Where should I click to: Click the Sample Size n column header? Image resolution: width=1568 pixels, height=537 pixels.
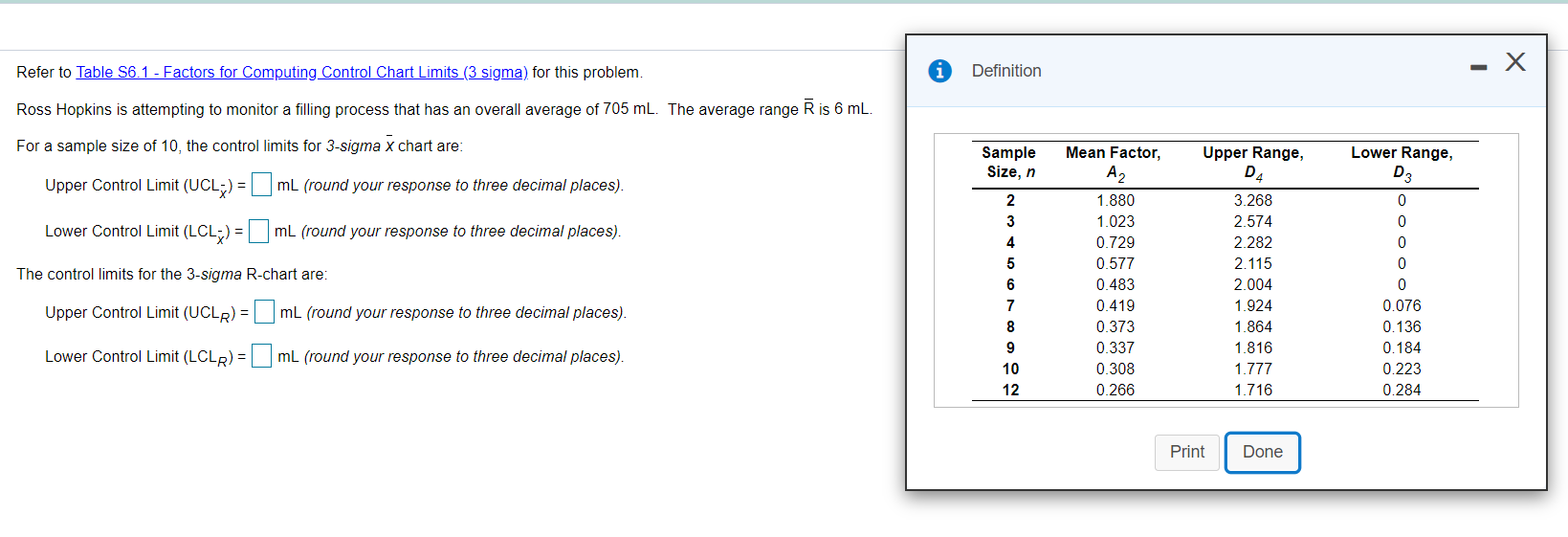1009,163
